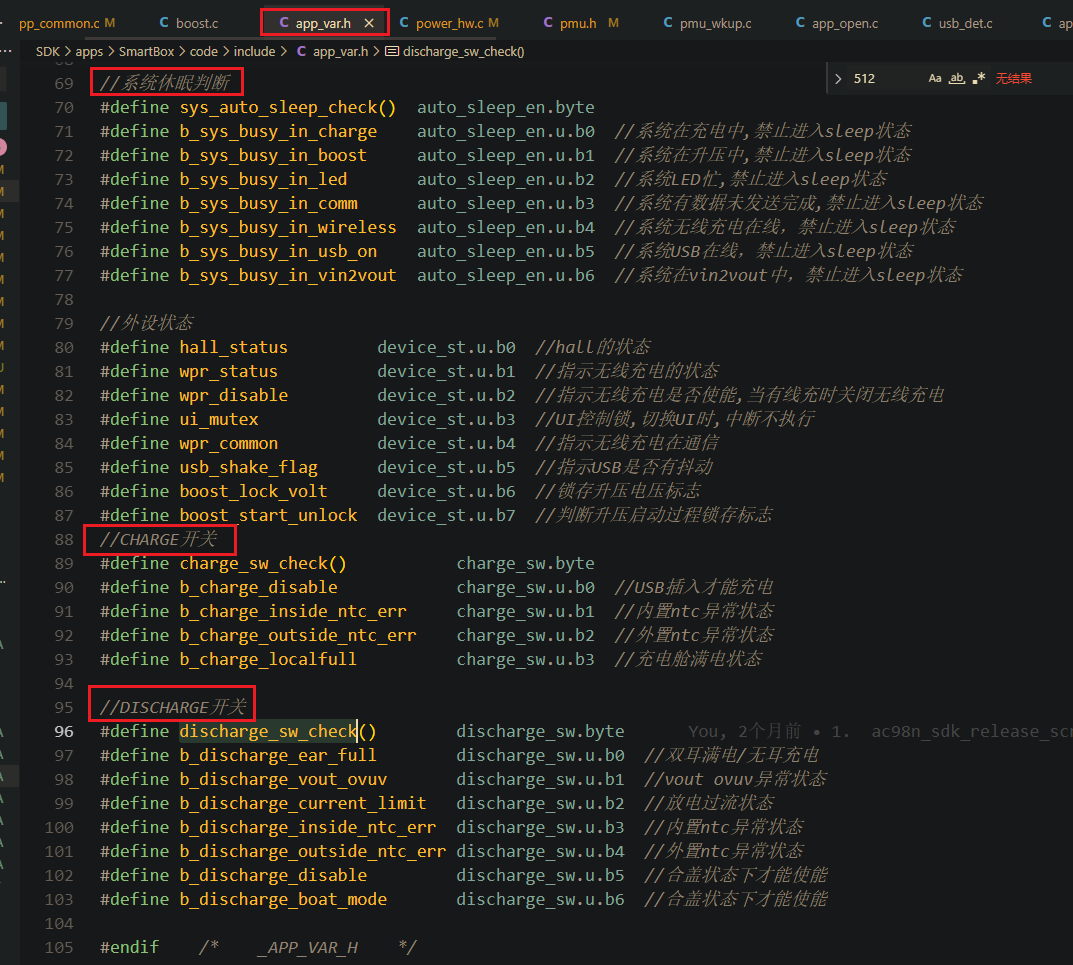Toggle Match Whole Word in find widget
Image resolution: width=1073 pixels, height=965 pixels.
[x=957, y=79]
